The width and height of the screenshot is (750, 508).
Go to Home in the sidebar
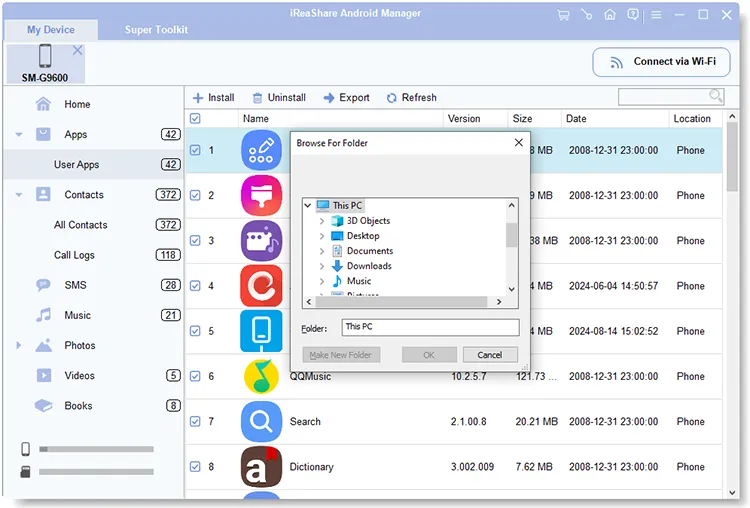77,104
